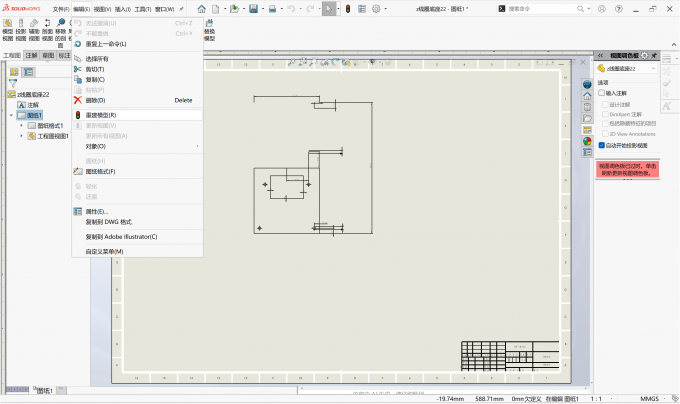Click the 投影视图 (Projected View) ribbon icon

21,30
